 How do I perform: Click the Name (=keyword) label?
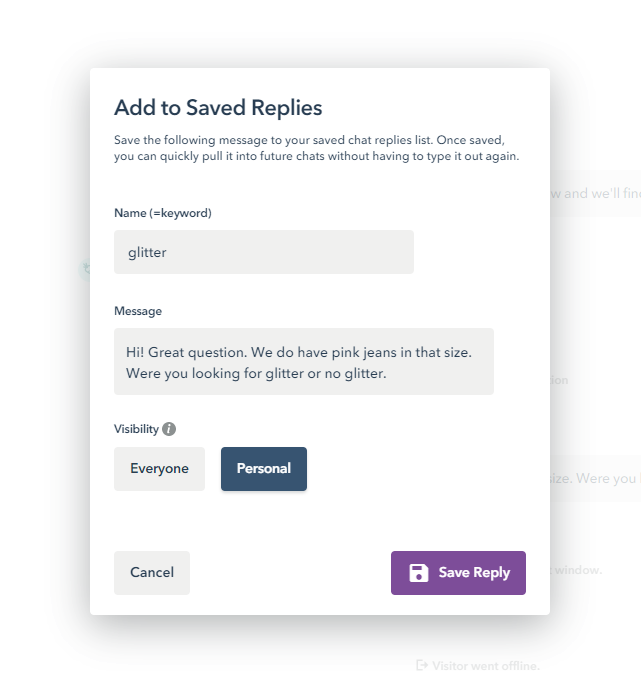(163, 213)
